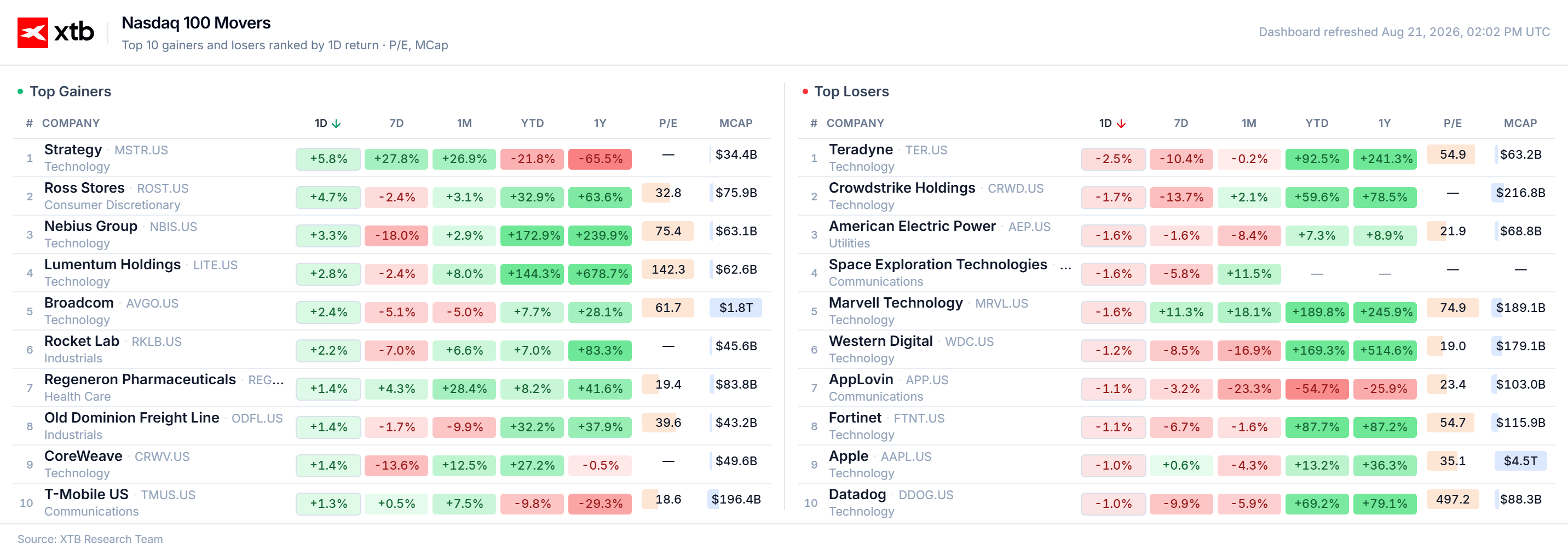Click Lumentum P/E value 142.3
The width and height of the screenshot is (1568, 555).
[x=668, y=270]
